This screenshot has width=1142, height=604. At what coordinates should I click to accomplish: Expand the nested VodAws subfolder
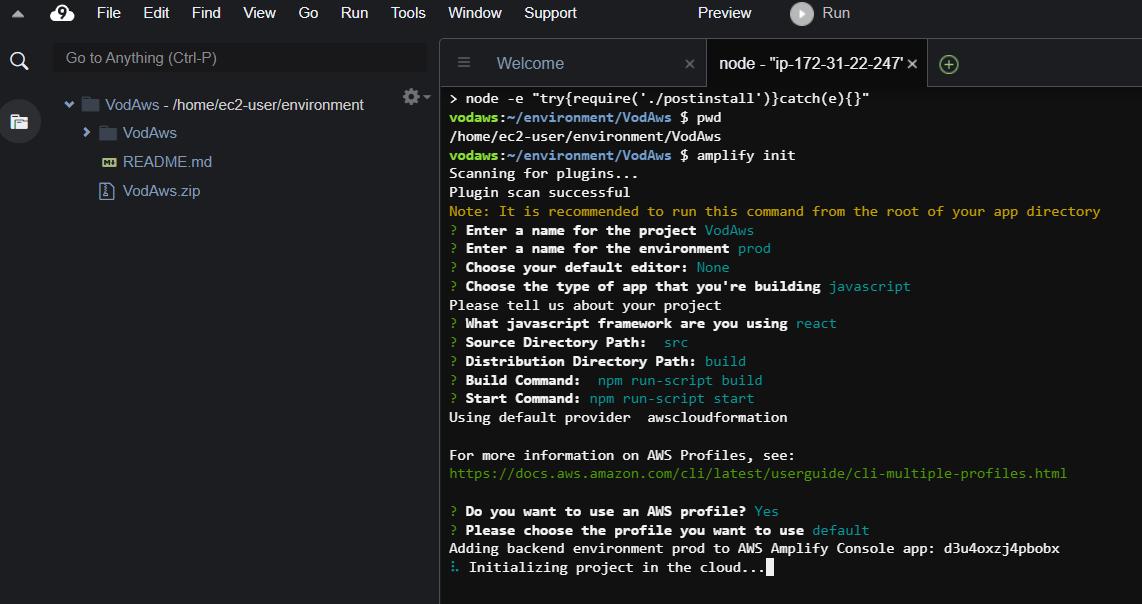(x=87, y=133)
